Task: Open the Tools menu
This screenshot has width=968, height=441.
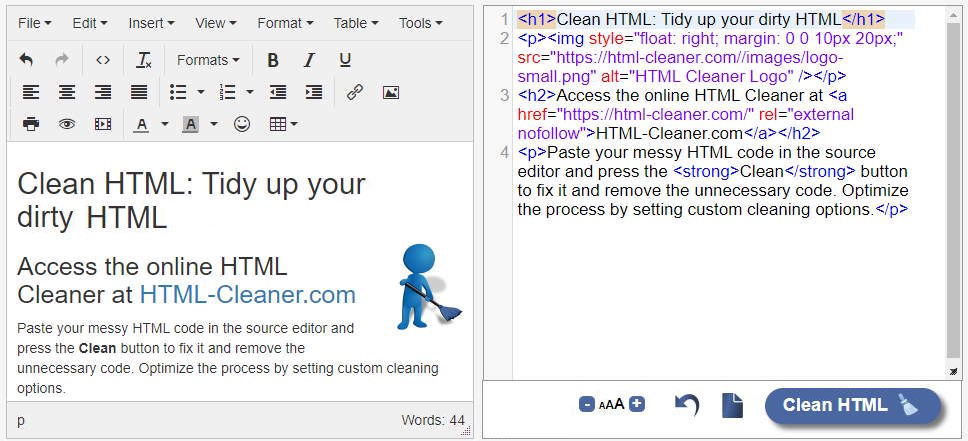Action: (x=420, y=23)
